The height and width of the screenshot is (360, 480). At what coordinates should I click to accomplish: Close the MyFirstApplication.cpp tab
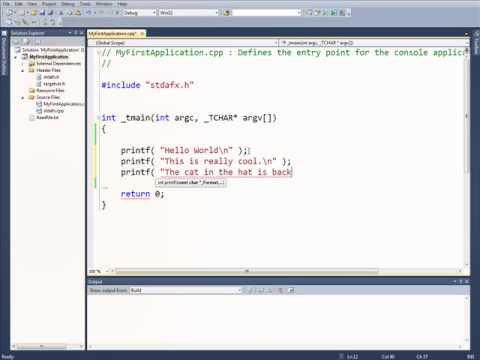(142, 34)
